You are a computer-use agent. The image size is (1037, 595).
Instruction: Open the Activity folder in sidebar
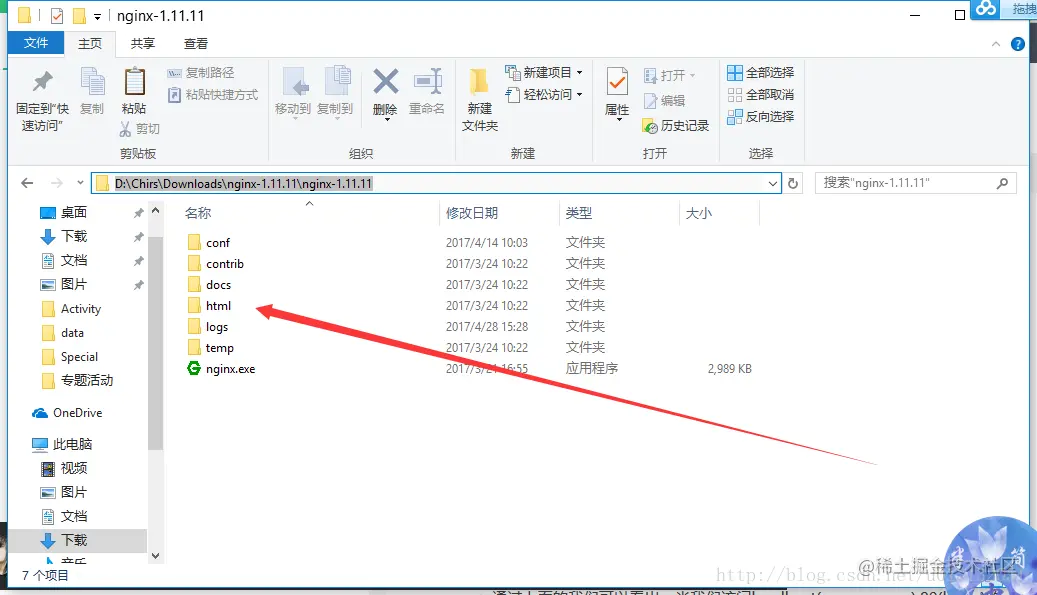(x=71, y=309)
